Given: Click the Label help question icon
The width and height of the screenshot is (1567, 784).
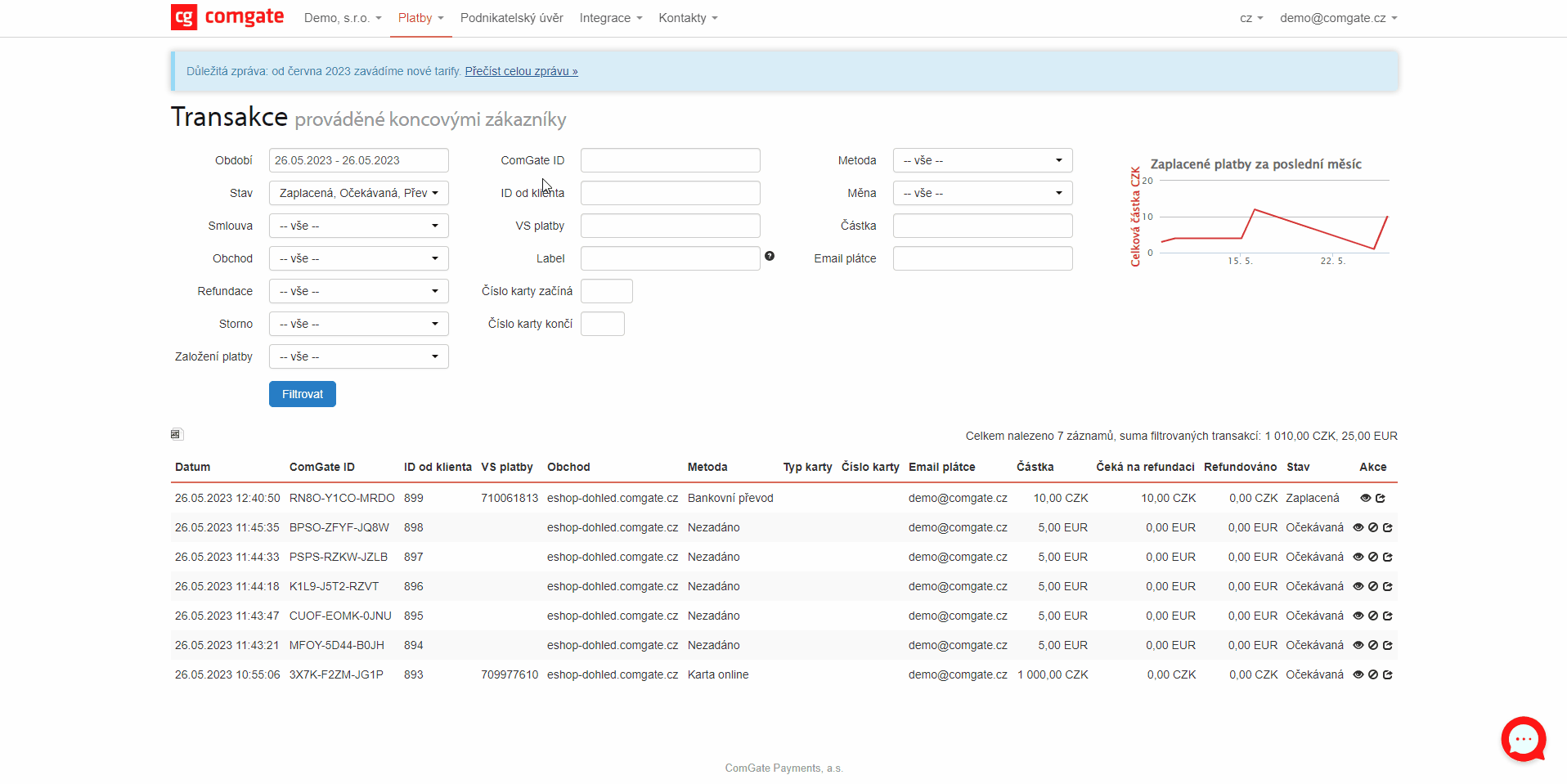Looking at the screenshot, I should coord(770,256).
